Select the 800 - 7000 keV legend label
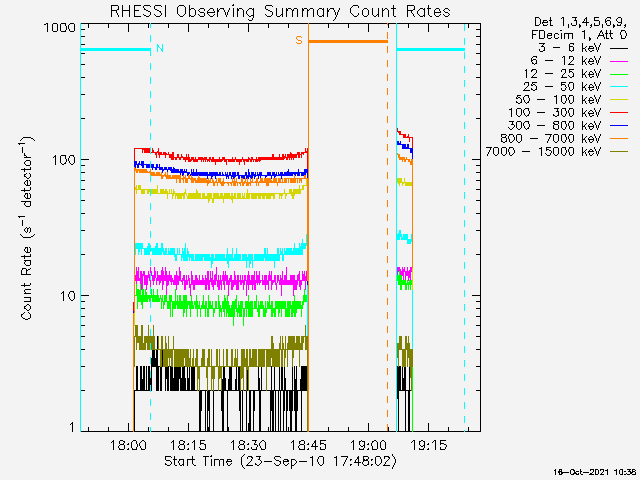The height and width of the screenshot is (480, 640). pyautogui.click(x=551, y=139)
